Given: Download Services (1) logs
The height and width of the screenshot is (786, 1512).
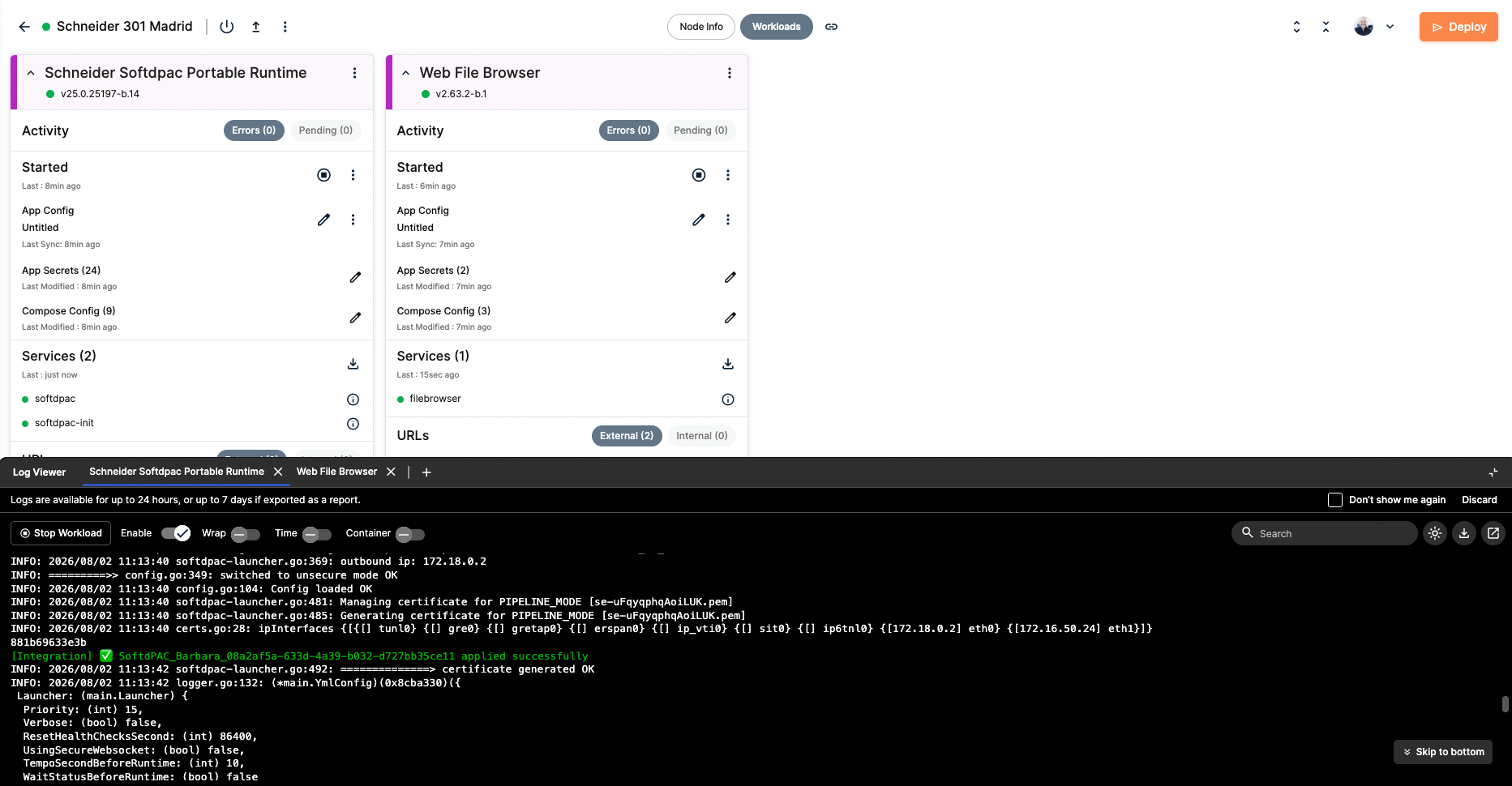Looking at the screenshot, I should click(x=728, y=364).
